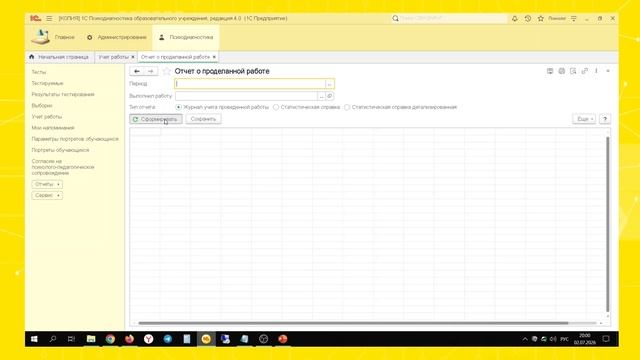Focus the Выполнил работу input field
This screenshot has width=640, height=360.
coord(246,96)
